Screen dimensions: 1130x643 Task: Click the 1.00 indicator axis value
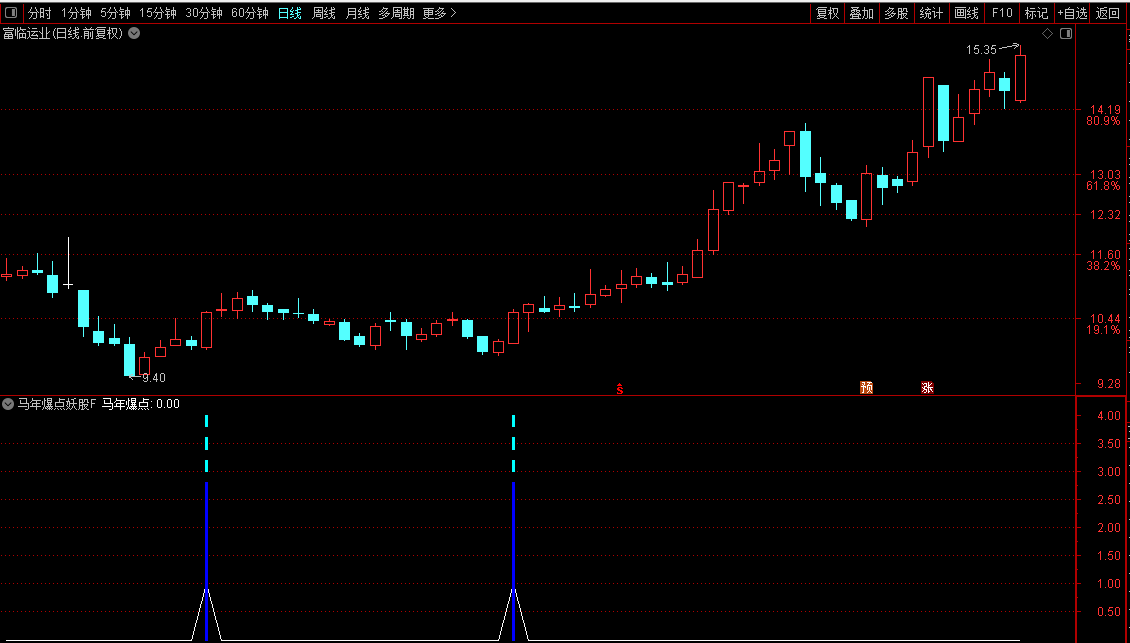click(1108, 585)
